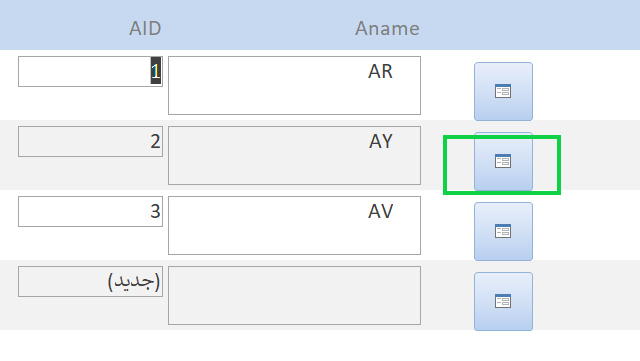Select the AID column header label
This screenshot has width=640, height=361.
[x=145, y=29]
